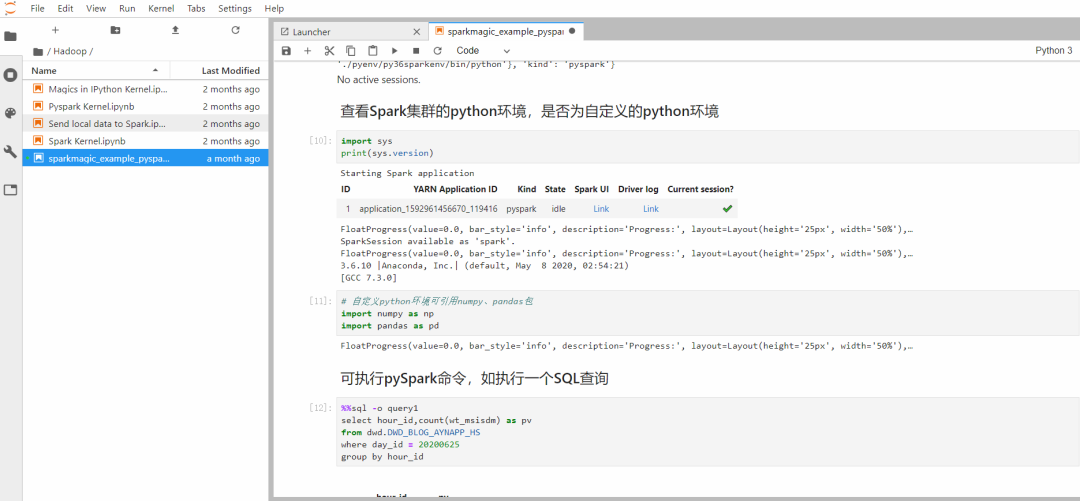Open the Open Tabs sidebar icon

coord(10,190)
